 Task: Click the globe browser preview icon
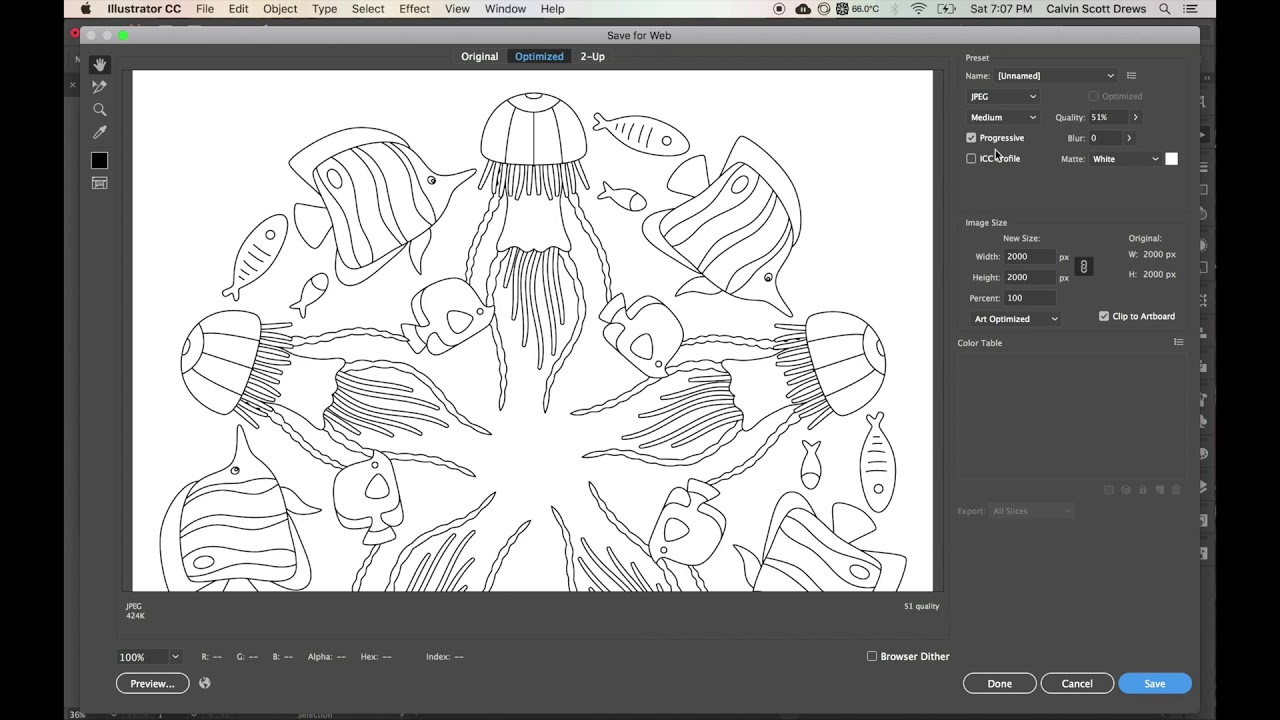tap(205, 683)
